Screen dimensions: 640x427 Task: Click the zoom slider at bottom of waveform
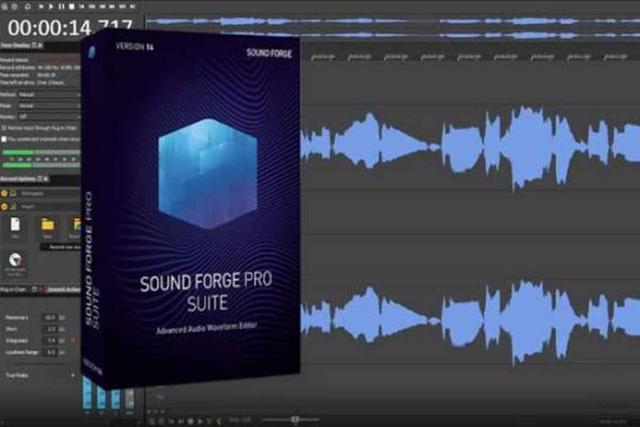[293, 419]
